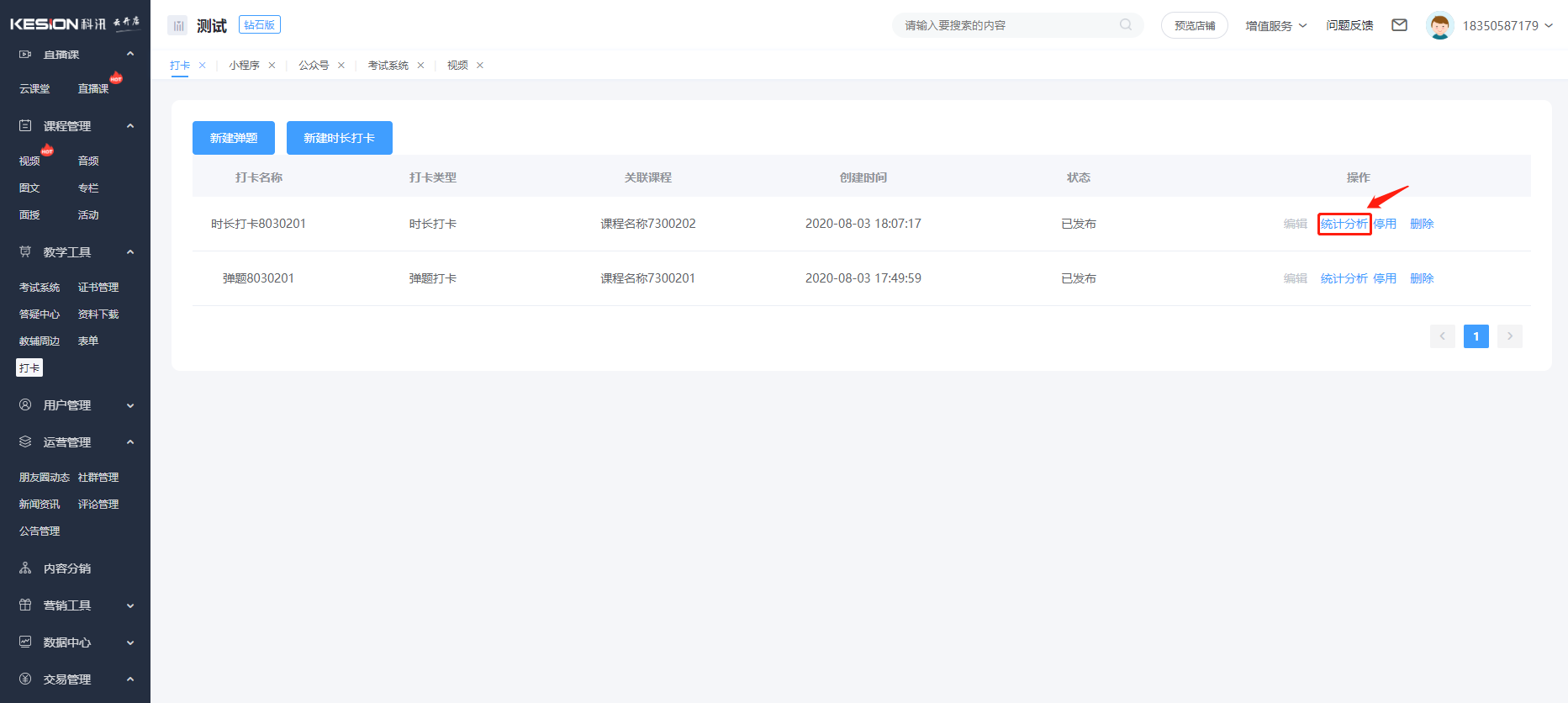The image size is (1568, 703).
Task: Switch to the 公众号 tab
Action: pyautogui.click(x=314, y=66)
